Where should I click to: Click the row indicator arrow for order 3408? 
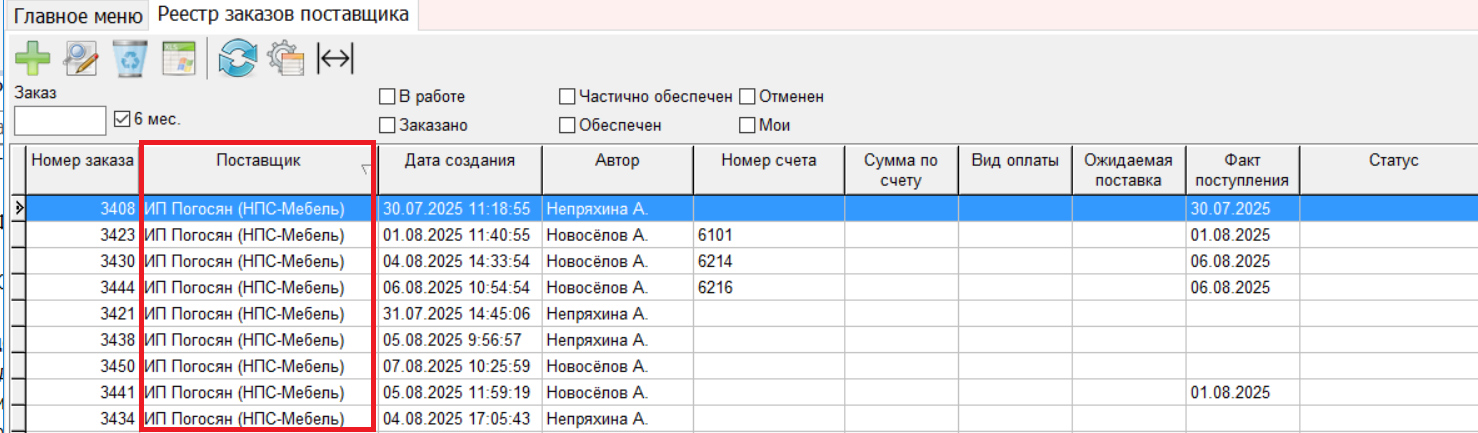[18, 208]
